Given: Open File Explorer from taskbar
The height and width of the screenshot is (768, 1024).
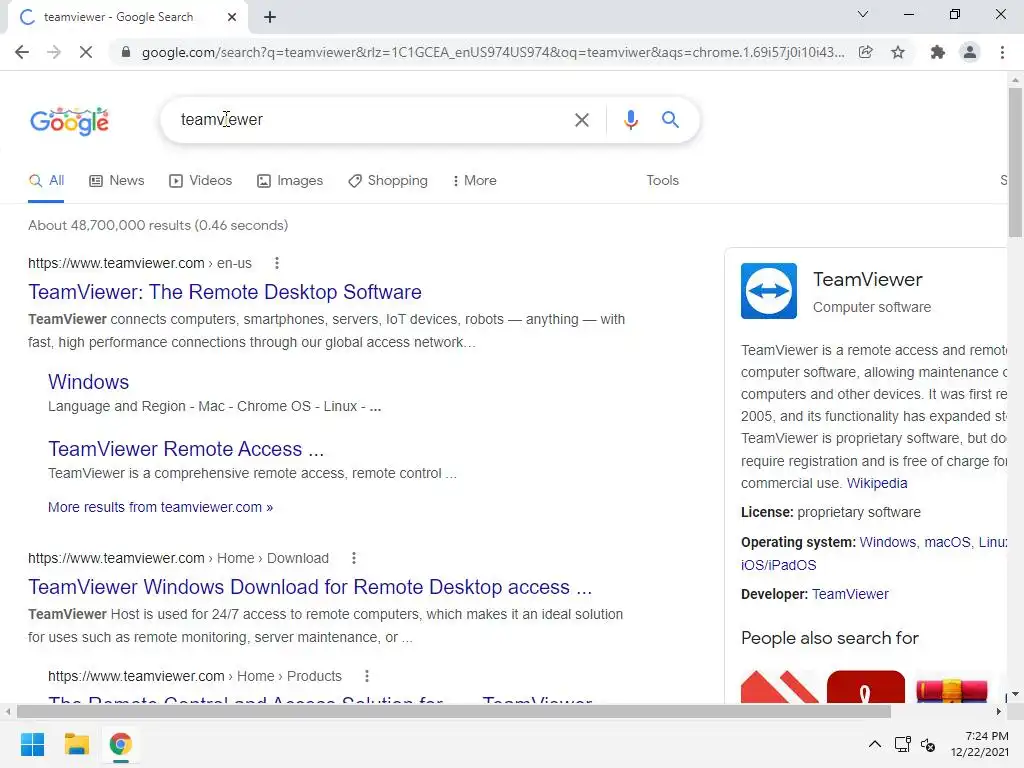Looking at the screenshot, I should 76,744.
